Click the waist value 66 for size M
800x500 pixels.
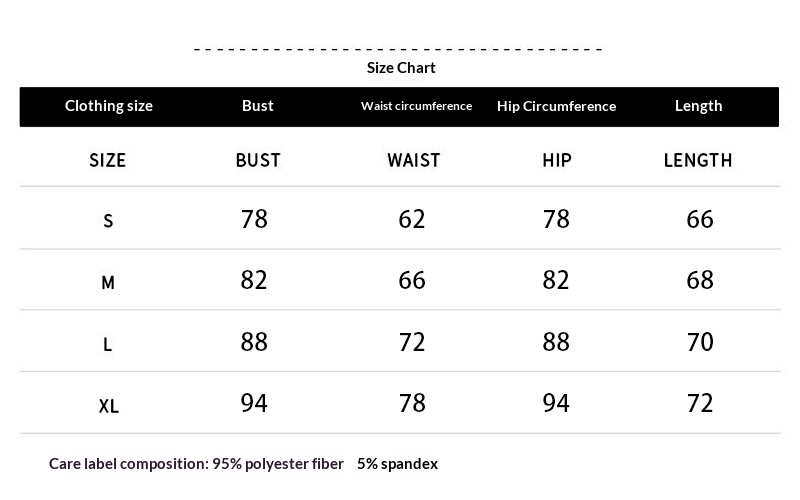click(x=412, y=281)
